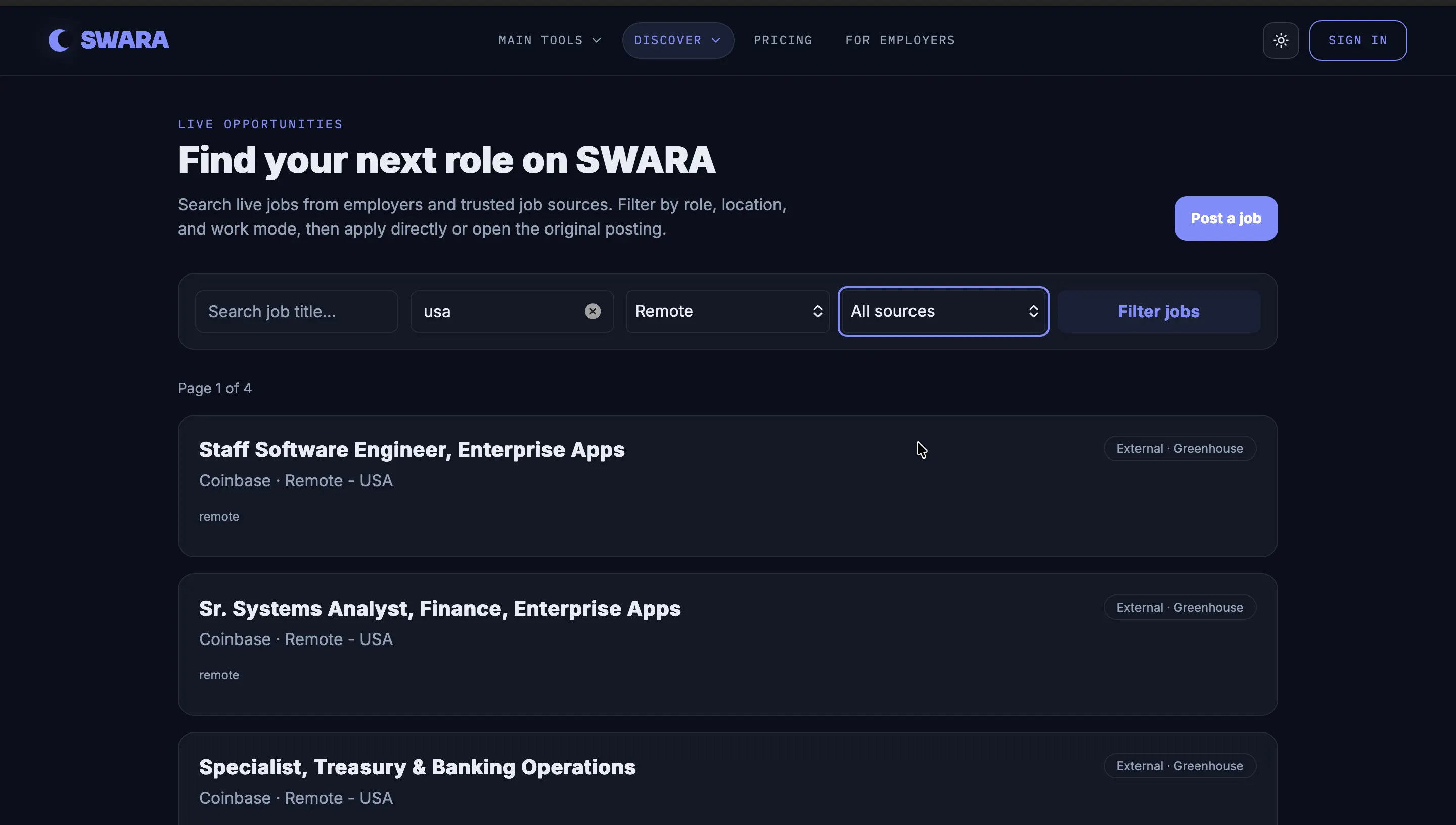Click the Find your next role on SWARA heading
1456x825 pixels.
(x=446, y=160)
